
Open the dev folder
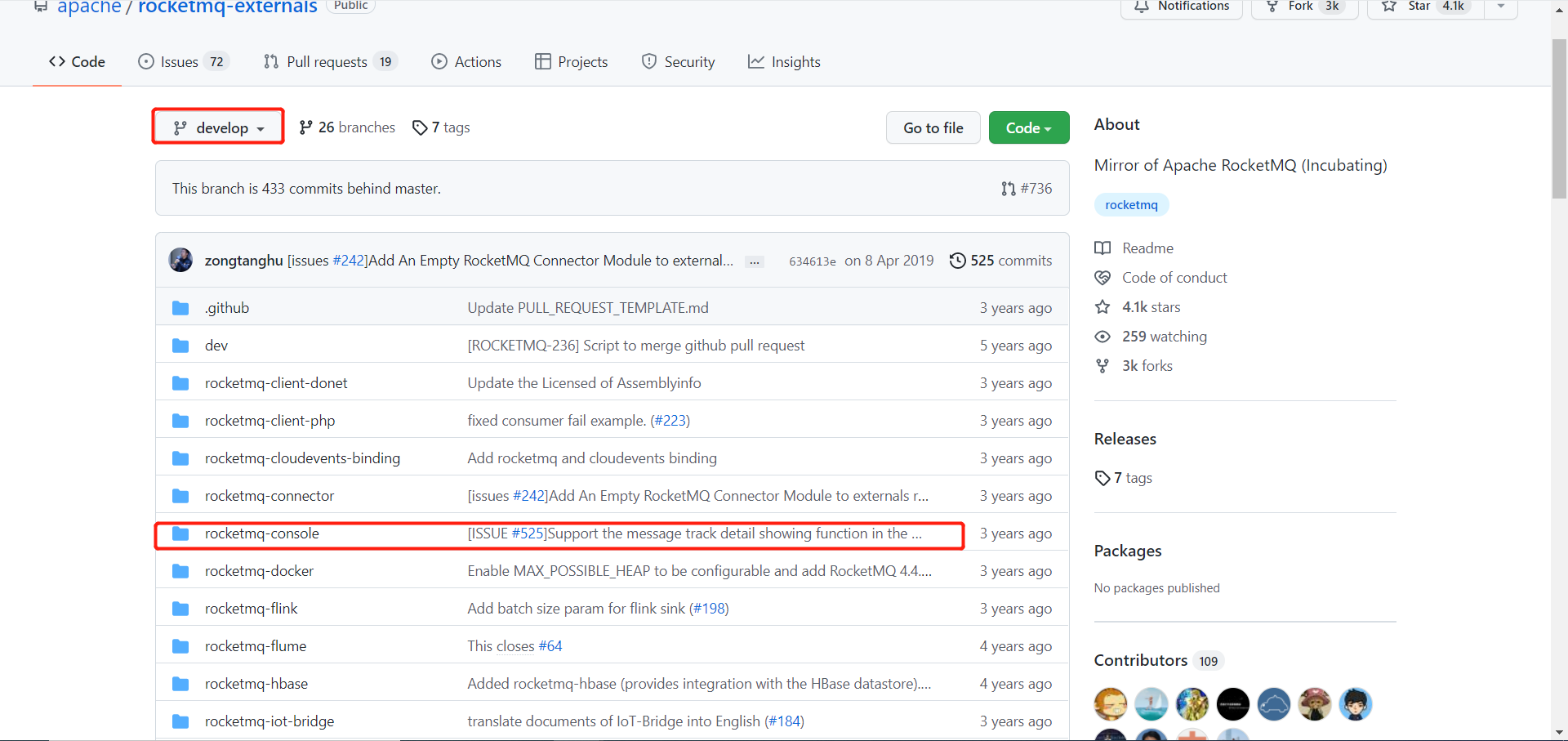coord(216,346)
